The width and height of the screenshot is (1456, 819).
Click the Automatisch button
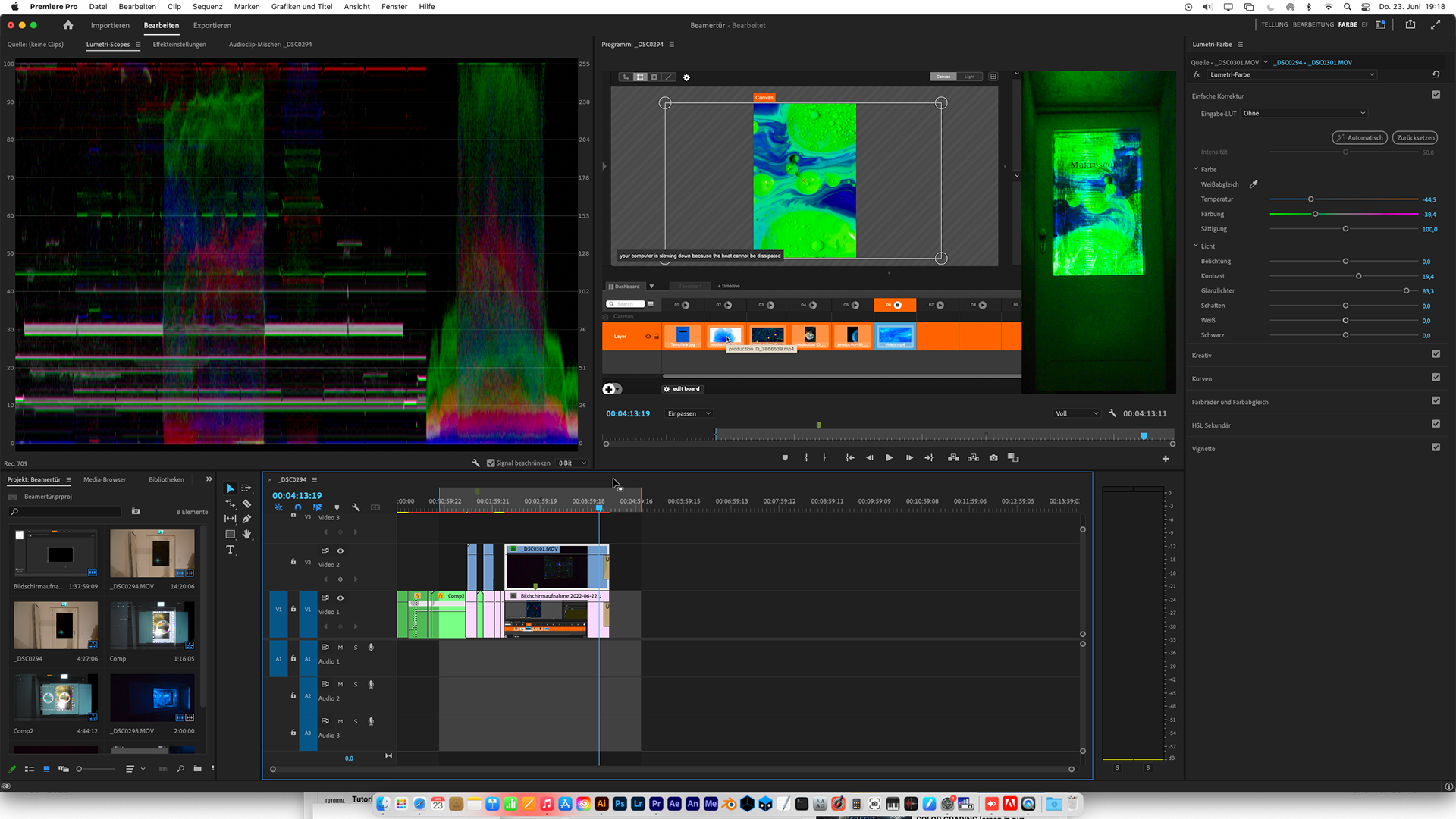[x=1359, y=138]
